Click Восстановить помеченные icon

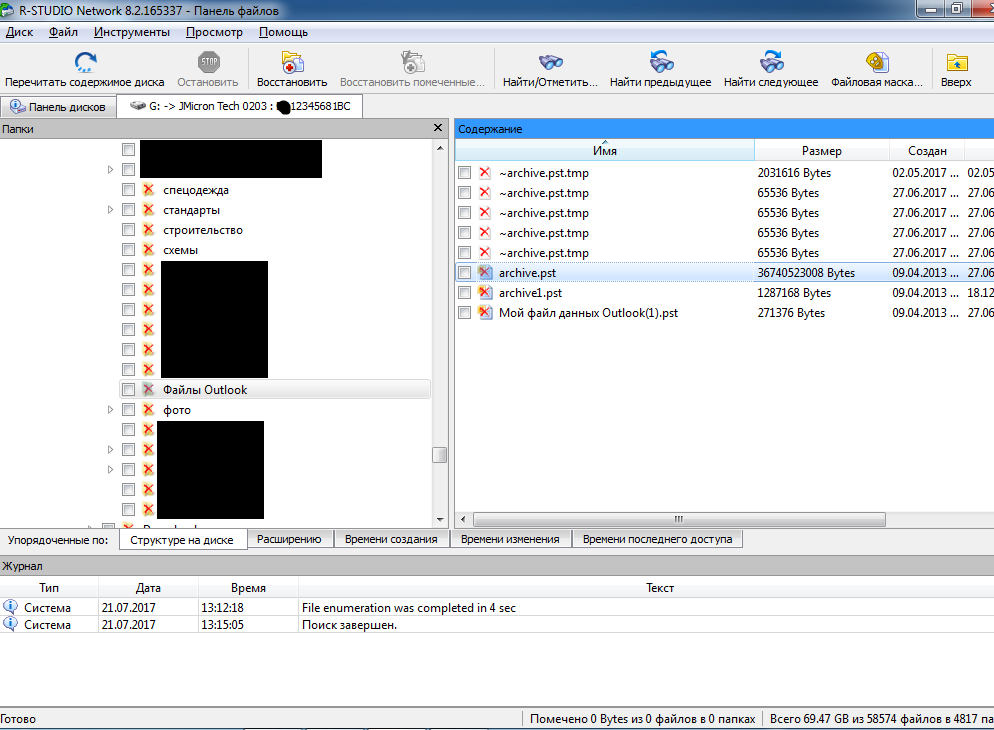[x=412, y=62]
